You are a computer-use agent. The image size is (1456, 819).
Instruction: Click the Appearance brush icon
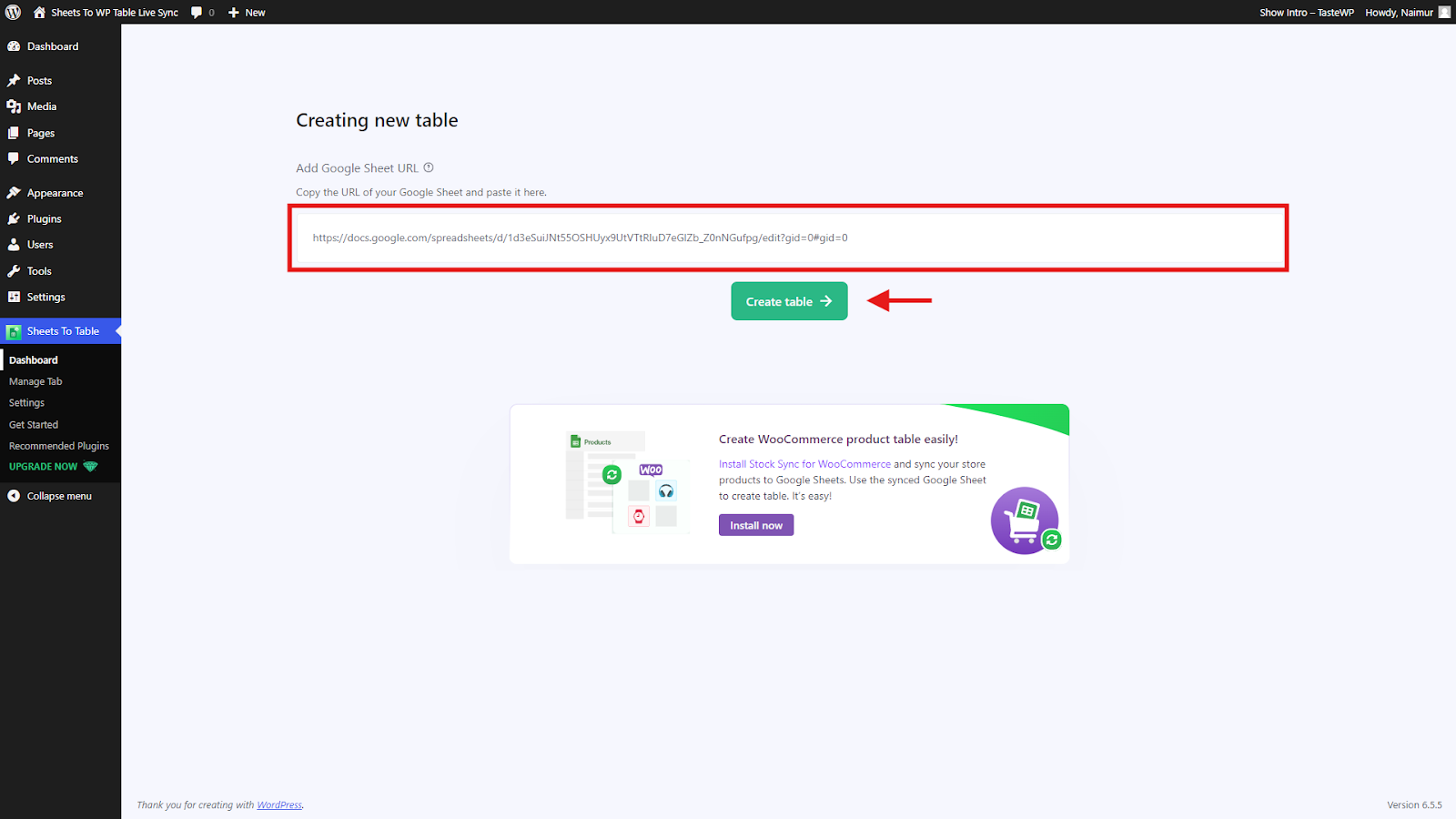tap(14, 193)
